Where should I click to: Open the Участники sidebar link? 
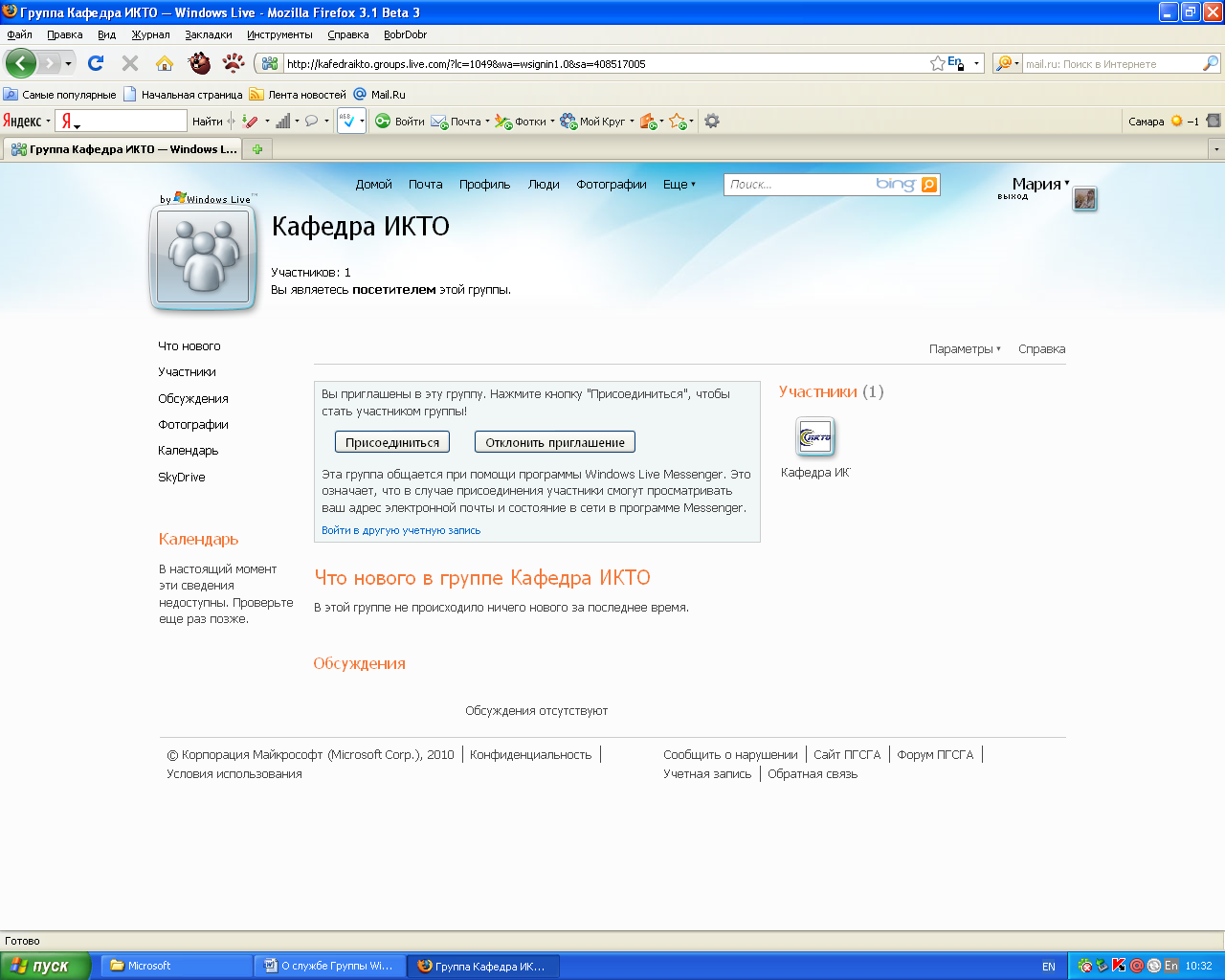tap(187, 372)
